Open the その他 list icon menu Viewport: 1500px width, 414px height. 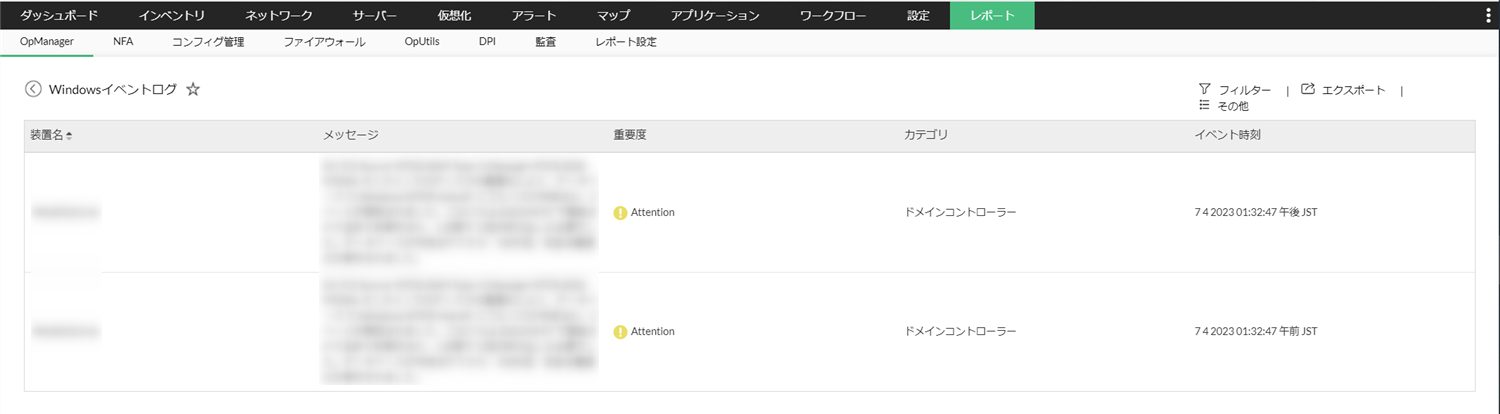coord(1205,105)
